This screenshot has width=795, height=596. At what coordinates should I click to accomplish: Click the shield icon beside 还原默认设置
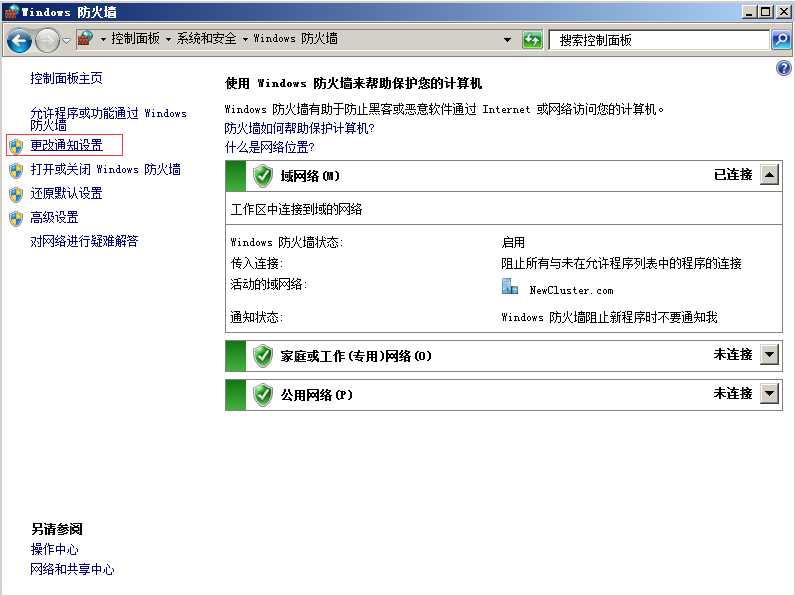coord(16,194)
